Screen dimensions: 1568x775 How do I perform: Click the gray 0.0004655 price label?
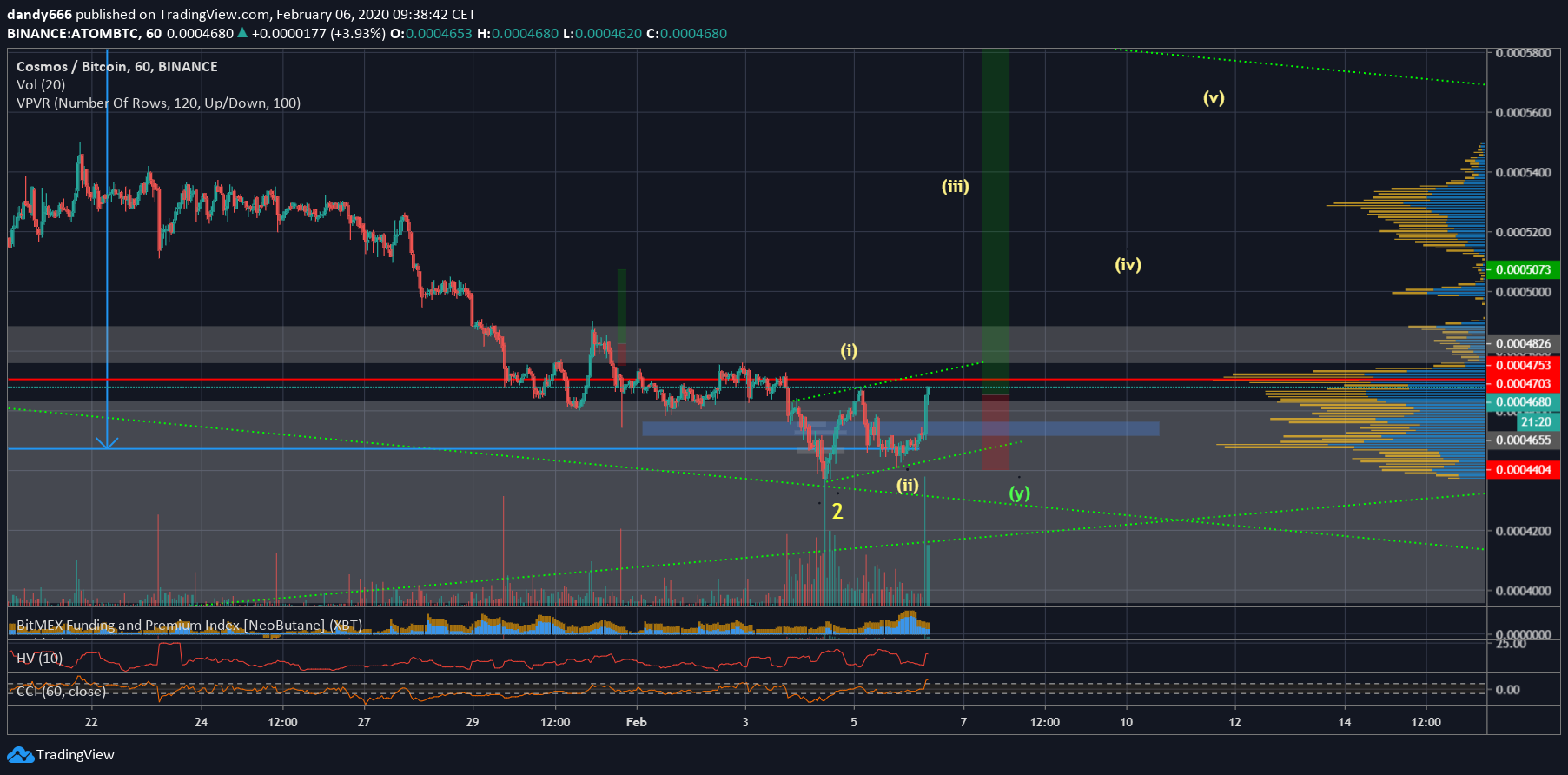pyautogui.click(x=1523, y=440)
